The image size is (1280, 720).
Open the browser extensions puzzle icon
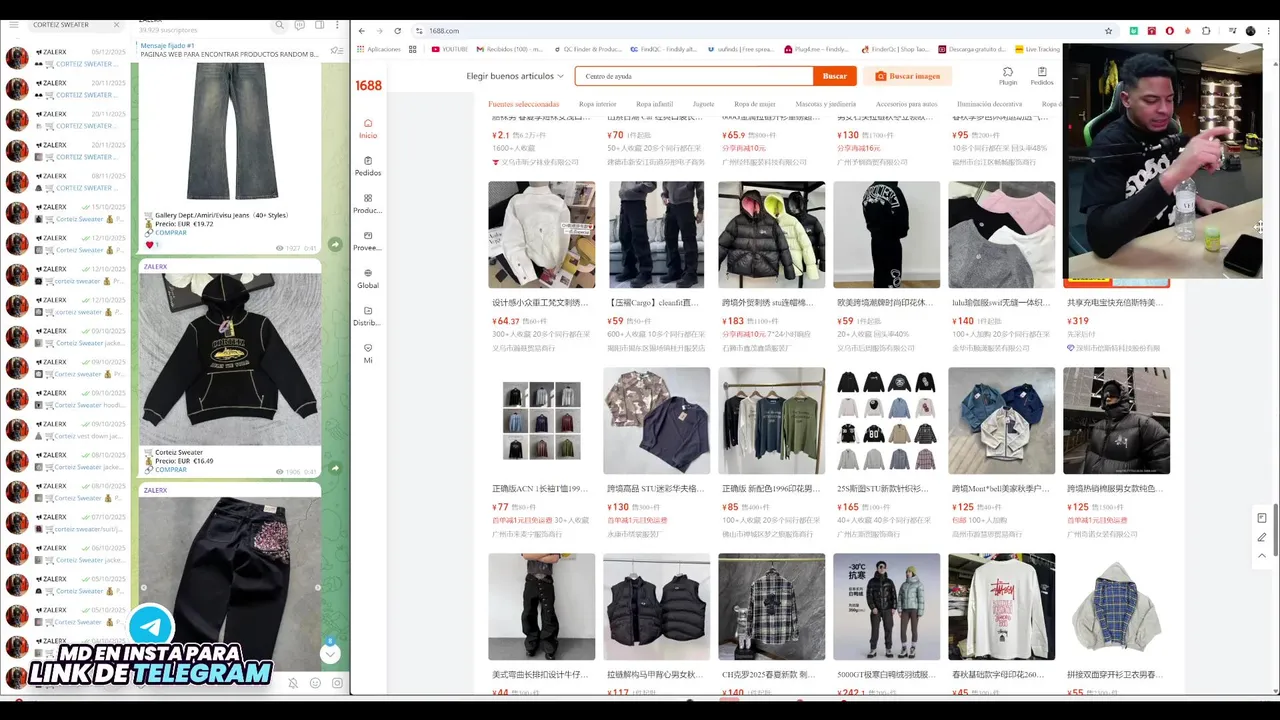click(x=1206, y=31)
